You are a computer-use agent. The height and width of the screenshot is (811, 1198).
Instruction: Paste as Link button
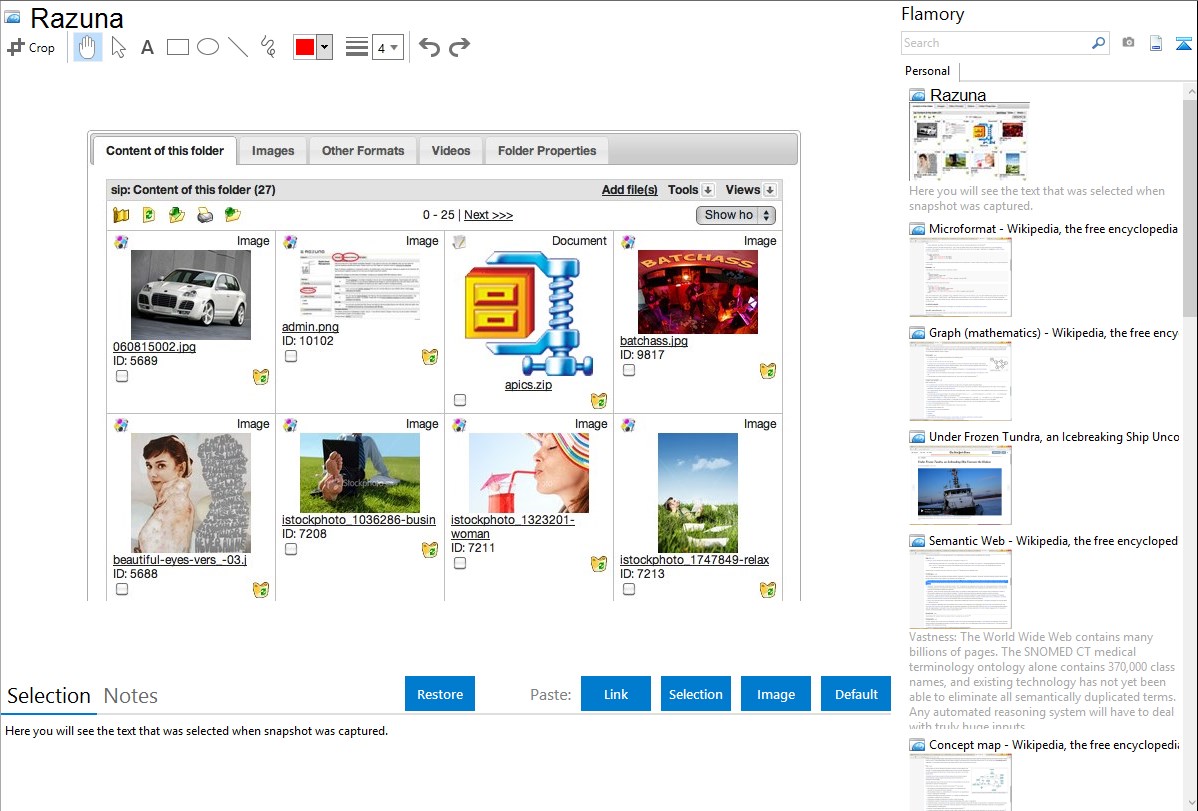tap(616, 694)
